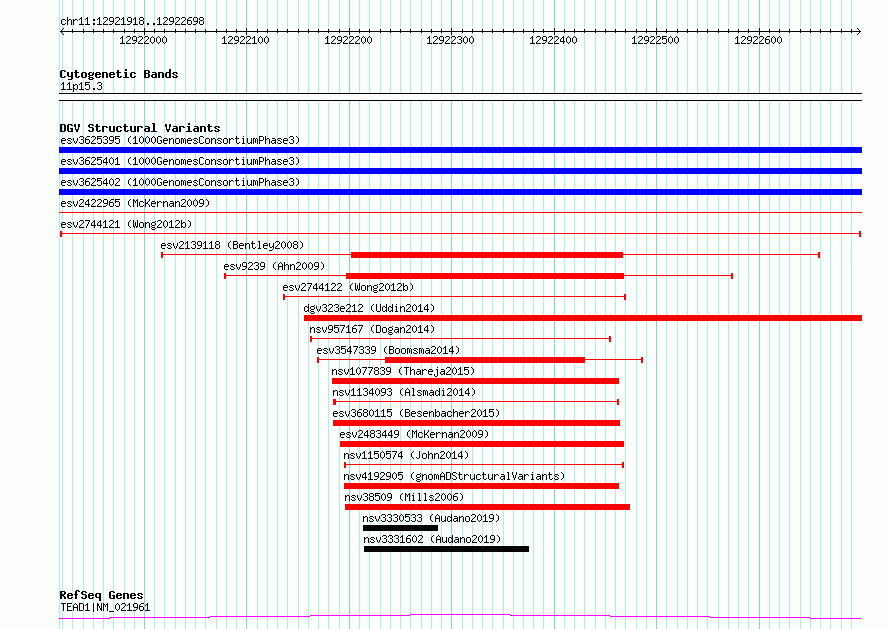Select the nsv3331602 black variant bar
The width and height of the screenshot is (890, 629).
[447, 549]
